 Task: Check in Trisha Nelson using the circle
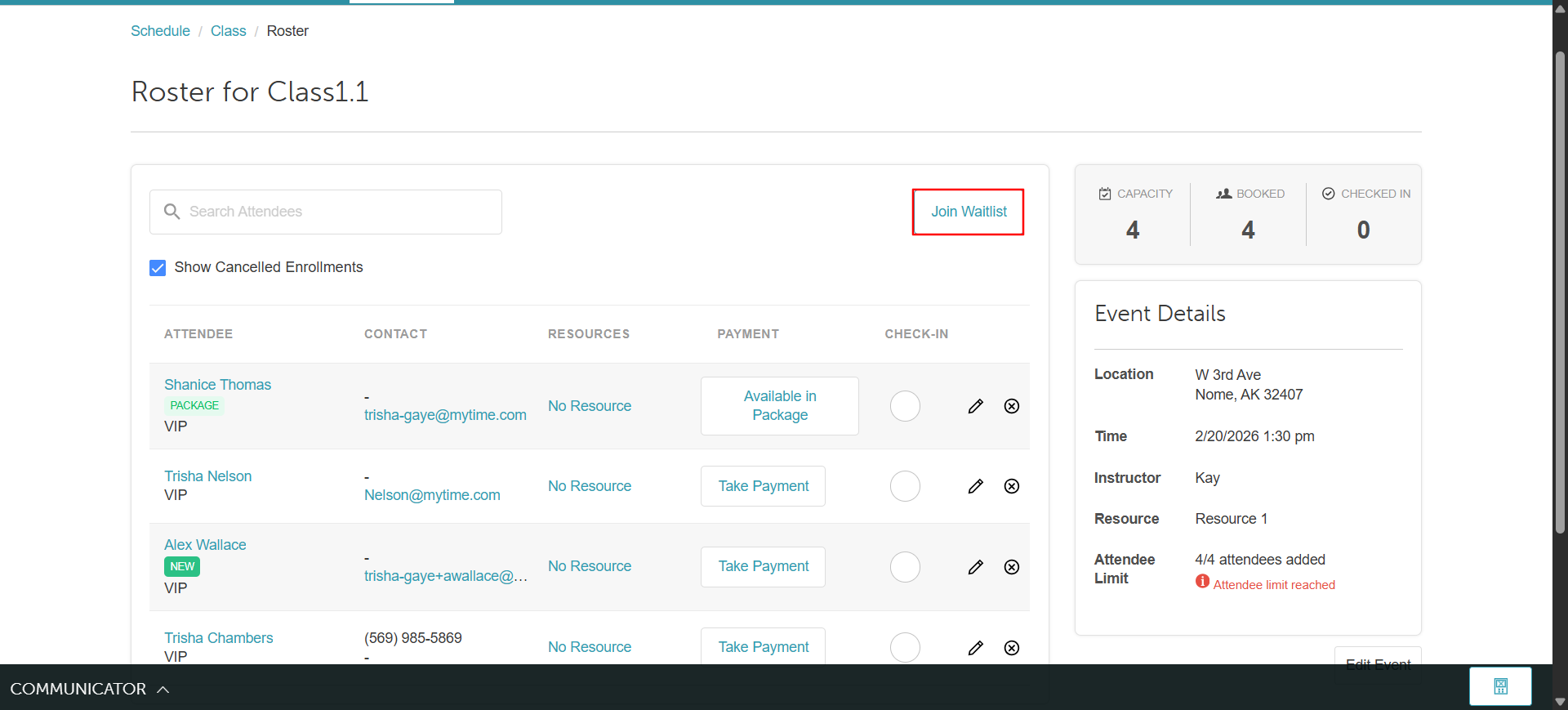pyautogui.click(x=905, y=486)
